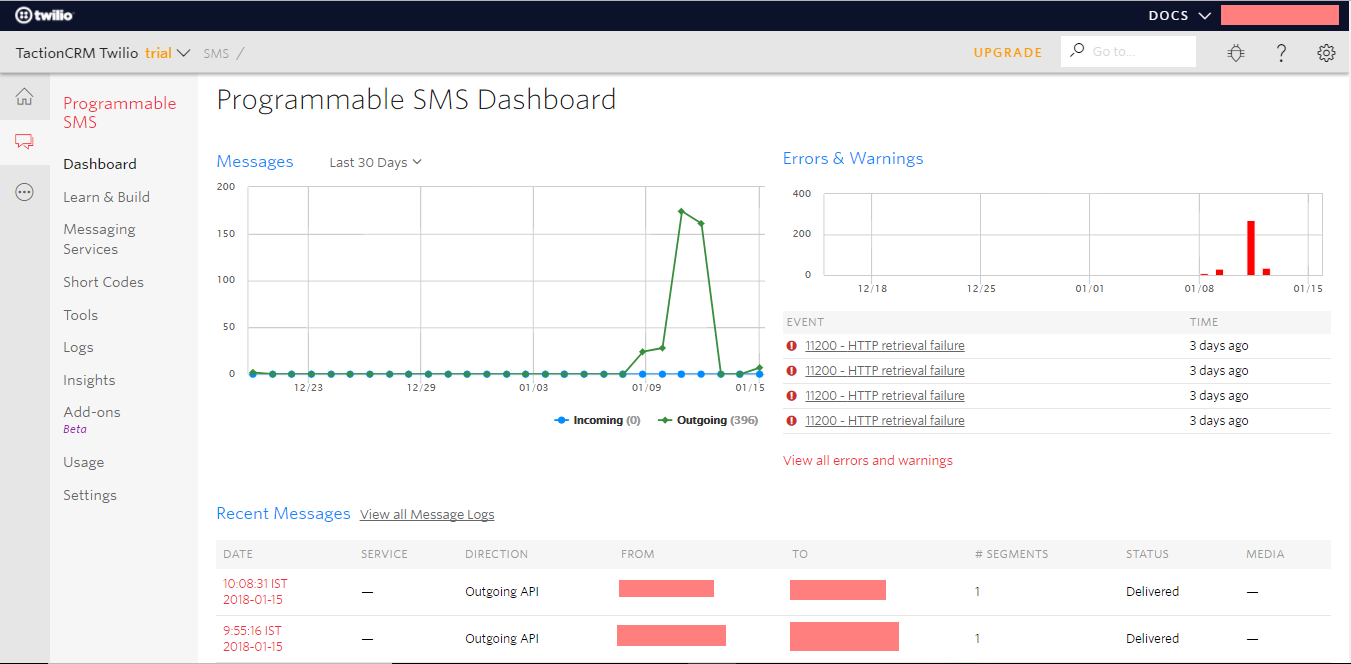Screen dimensions: 1351x664
Task: Click the peak point of Outgoing line
Action: (681, 211)
